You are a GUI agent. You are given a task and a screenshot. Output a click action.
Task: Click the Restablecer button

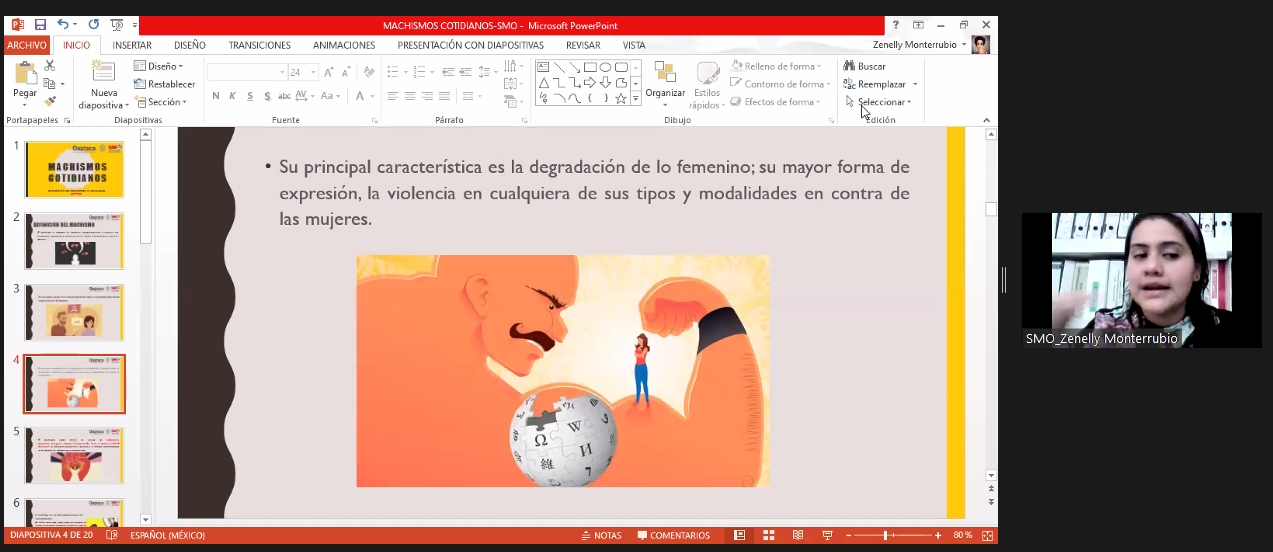(x=165, y=84)
